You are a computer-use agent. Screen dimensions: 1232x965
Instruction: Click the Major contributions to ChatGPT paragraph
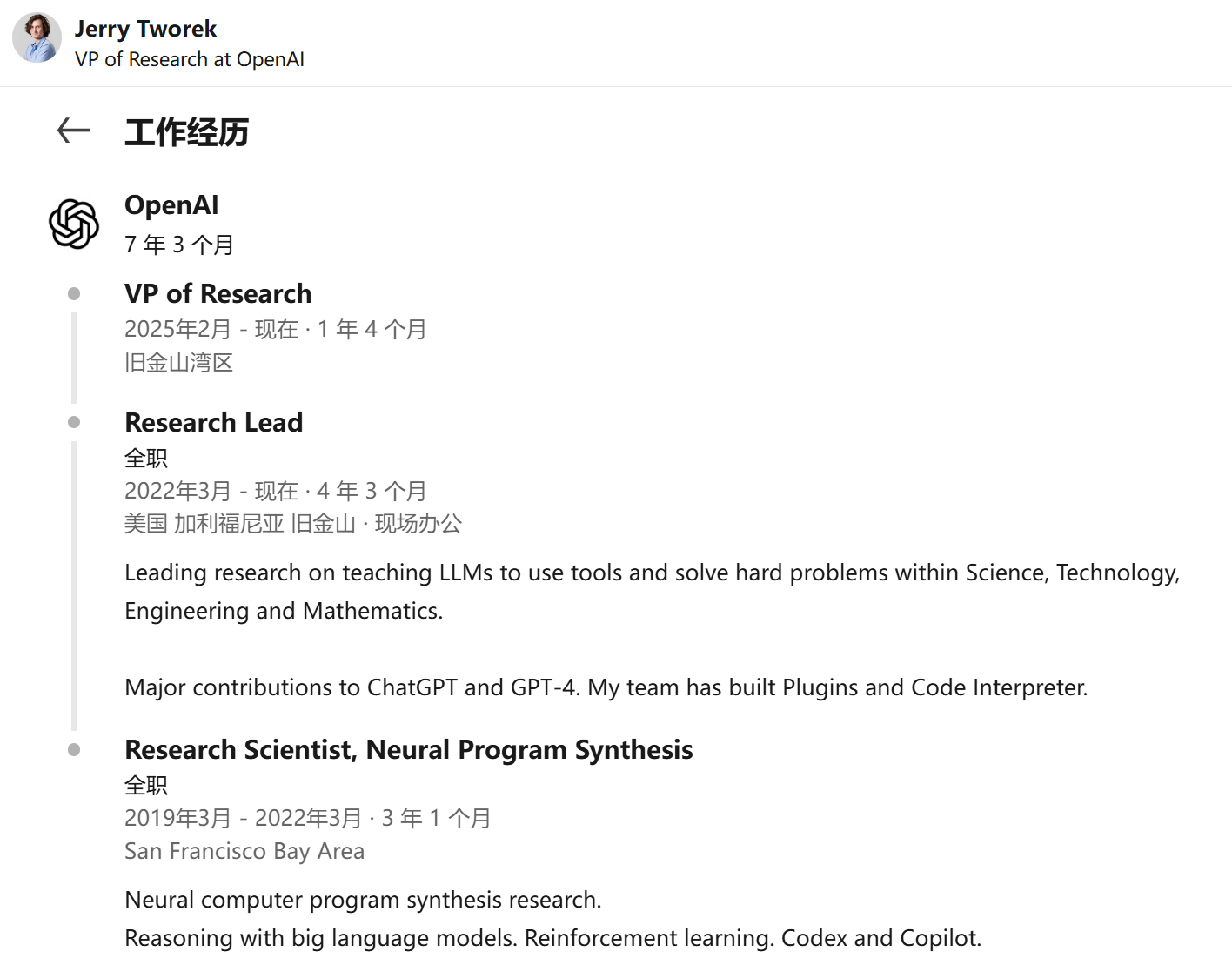coord(606,688)
